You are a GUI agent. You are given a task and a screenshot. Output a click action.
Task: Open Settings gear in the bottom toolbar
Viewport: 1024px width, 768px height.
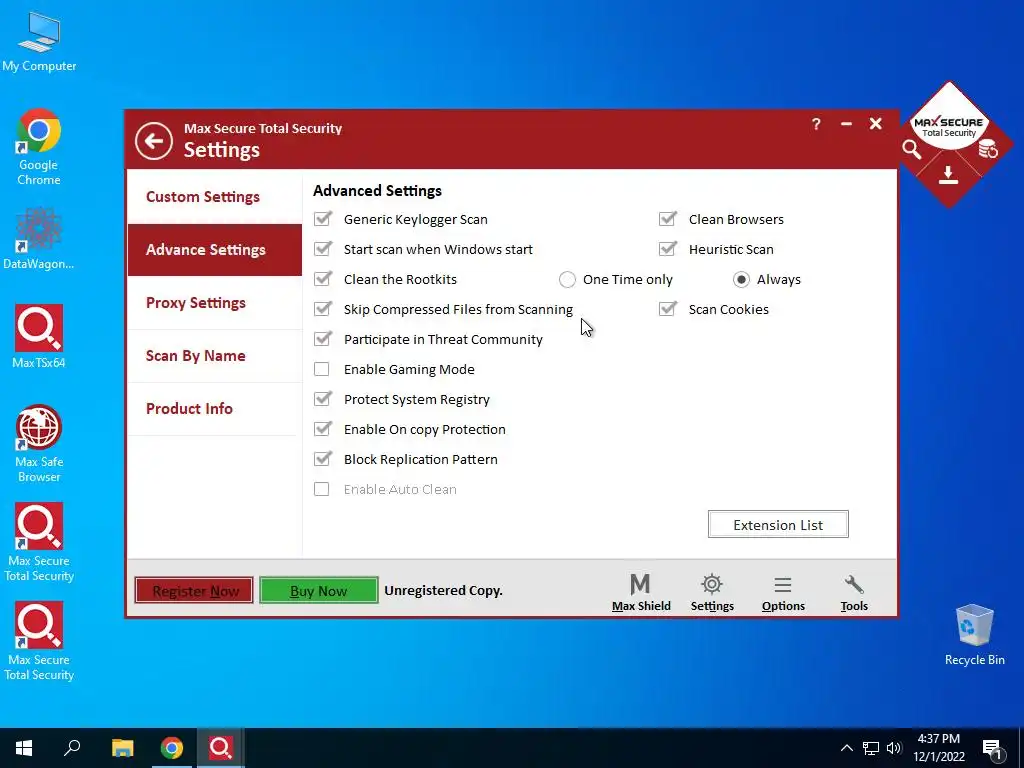pos(712,592)
